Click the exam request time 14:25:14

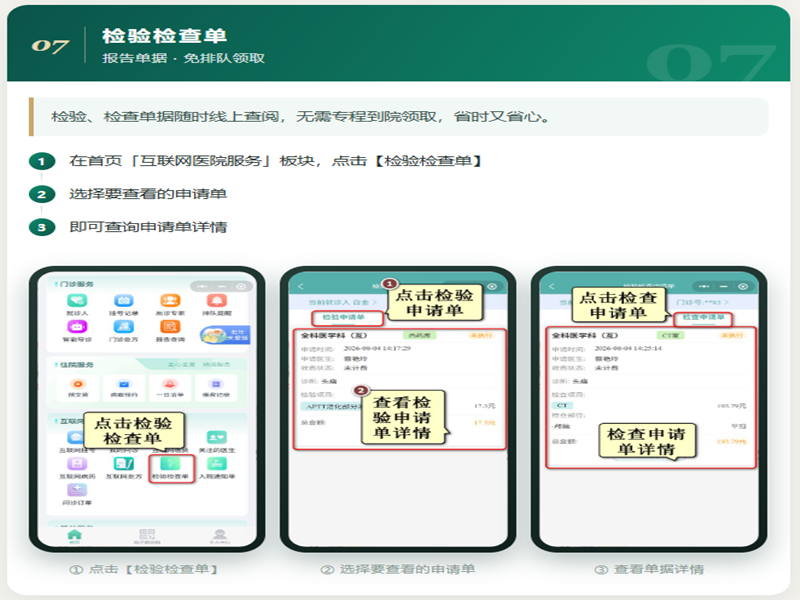628,348
